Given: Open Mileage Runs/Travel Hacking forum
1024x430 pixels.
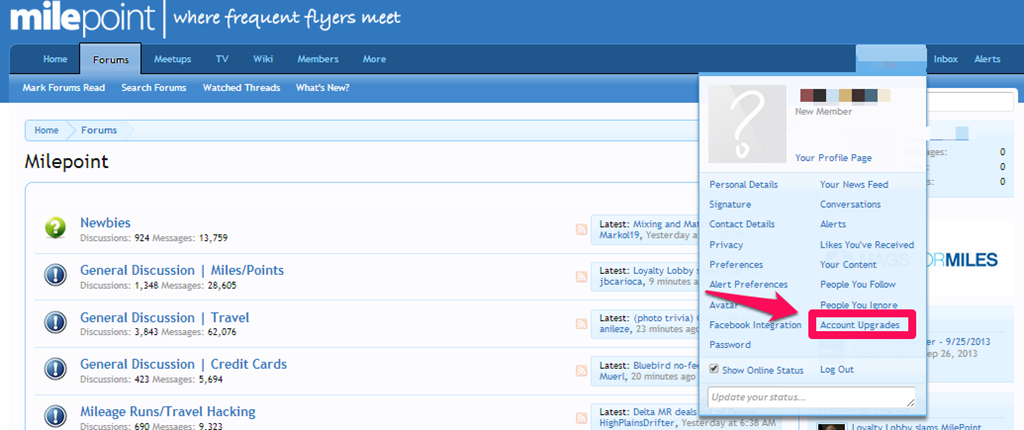Looking at the screenshot, I should (x=168, y=412).
